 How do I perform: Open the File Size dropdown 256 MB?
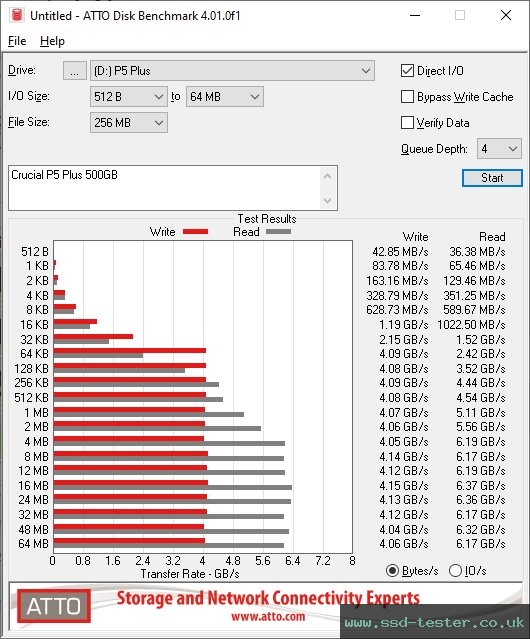point(128,123)
